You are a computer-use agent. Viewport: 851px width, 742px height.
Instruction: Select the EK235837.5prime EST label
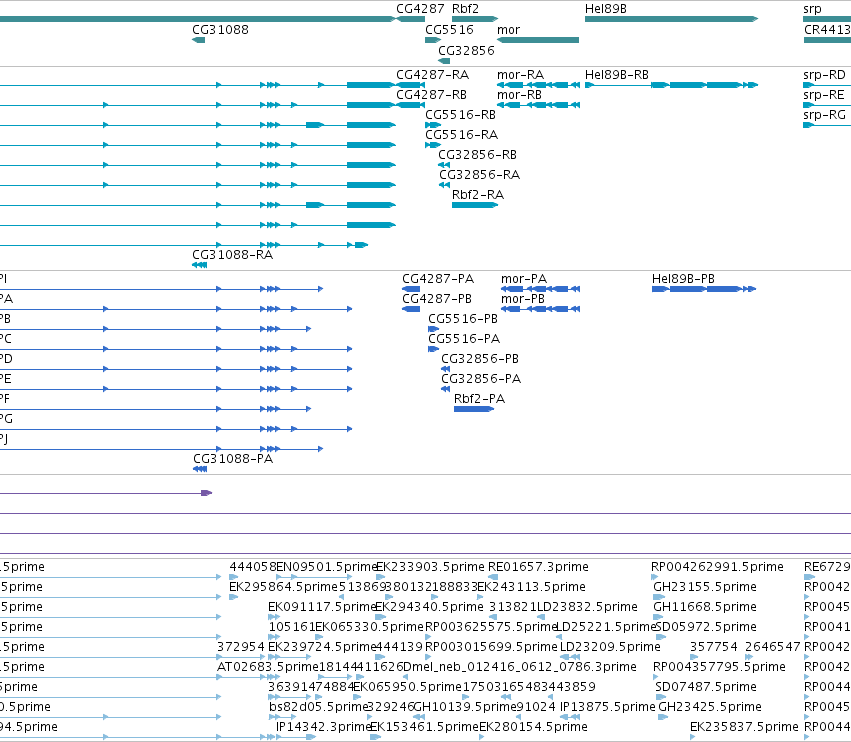pyautogui.click(x=744, y=726)
